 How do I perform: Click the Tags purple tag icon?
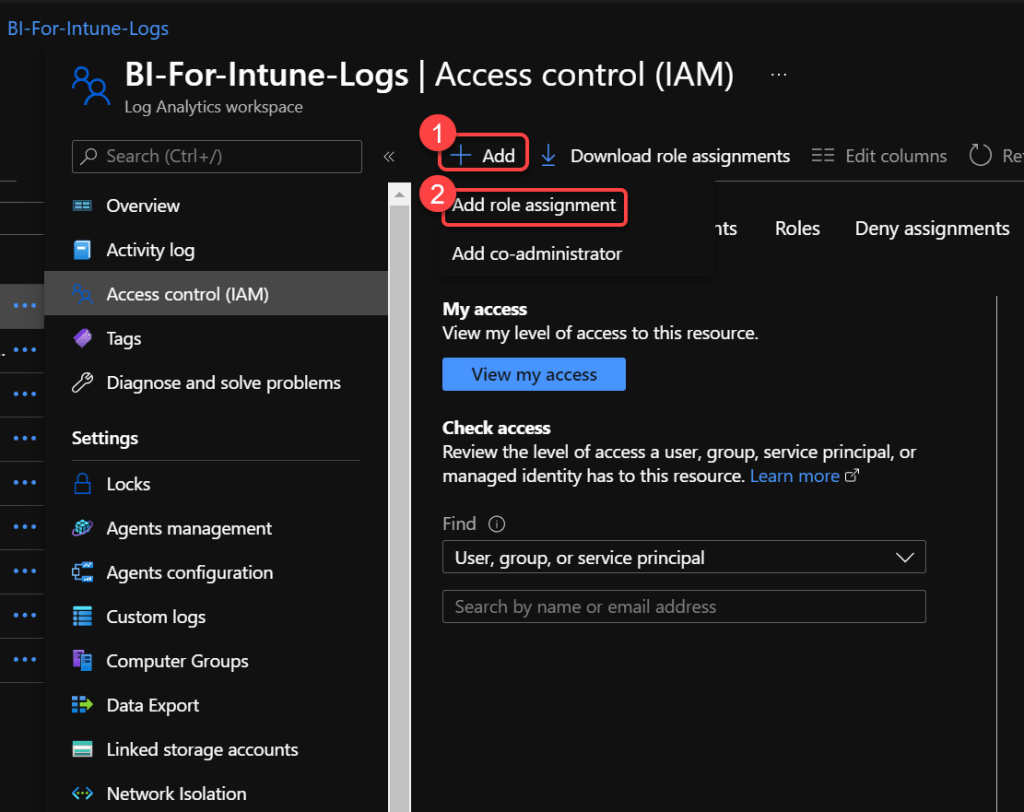[x=82, y=339]
